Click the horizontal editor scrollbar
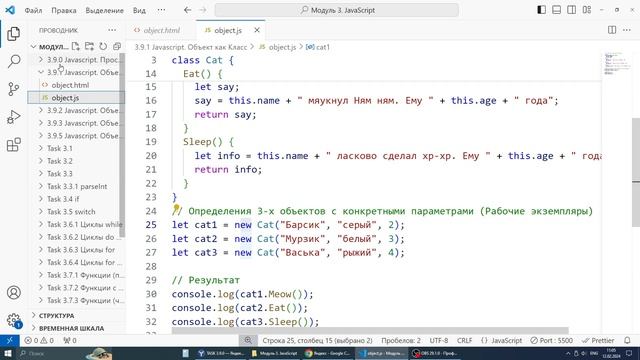This screenshot has height=360, width=640. (370, 330)
